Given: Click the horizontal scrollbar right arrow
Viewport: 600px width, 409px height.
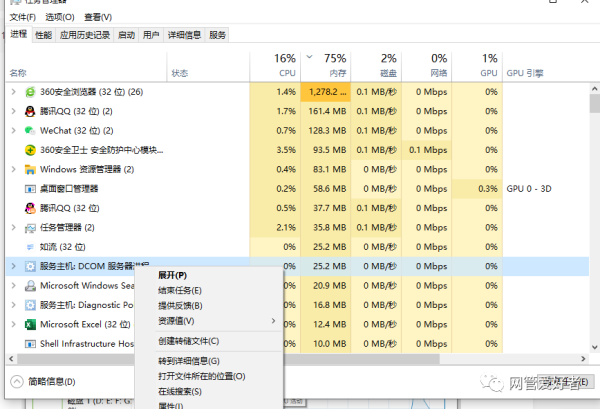Looking at the screenshot, I should 583,359.
